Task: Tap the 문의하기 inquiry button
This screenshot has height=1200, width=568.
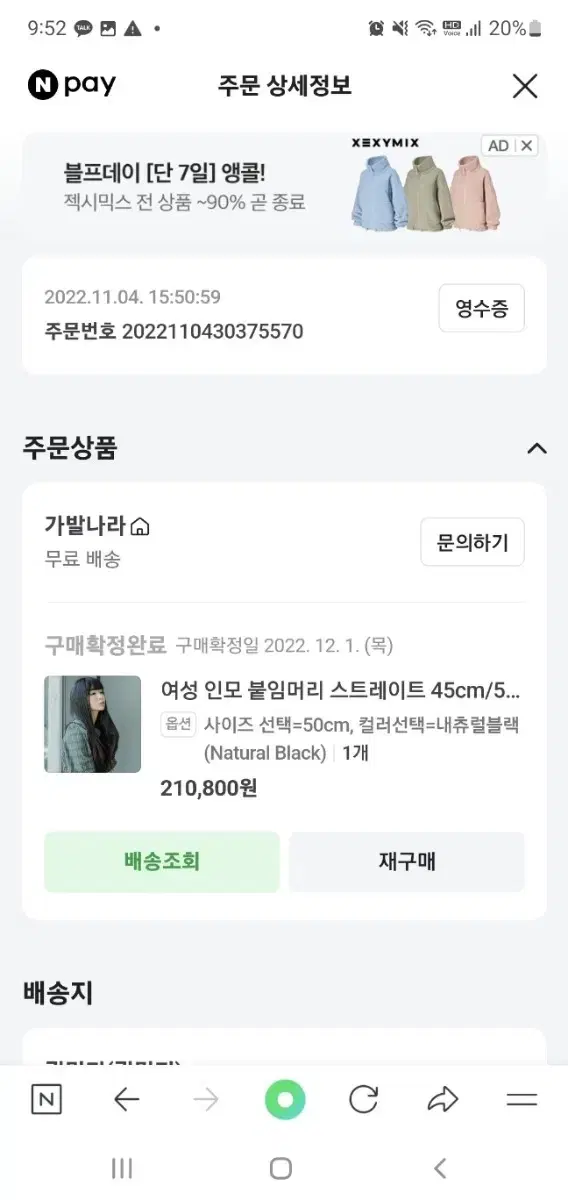Action: click(x=473, y=543)
